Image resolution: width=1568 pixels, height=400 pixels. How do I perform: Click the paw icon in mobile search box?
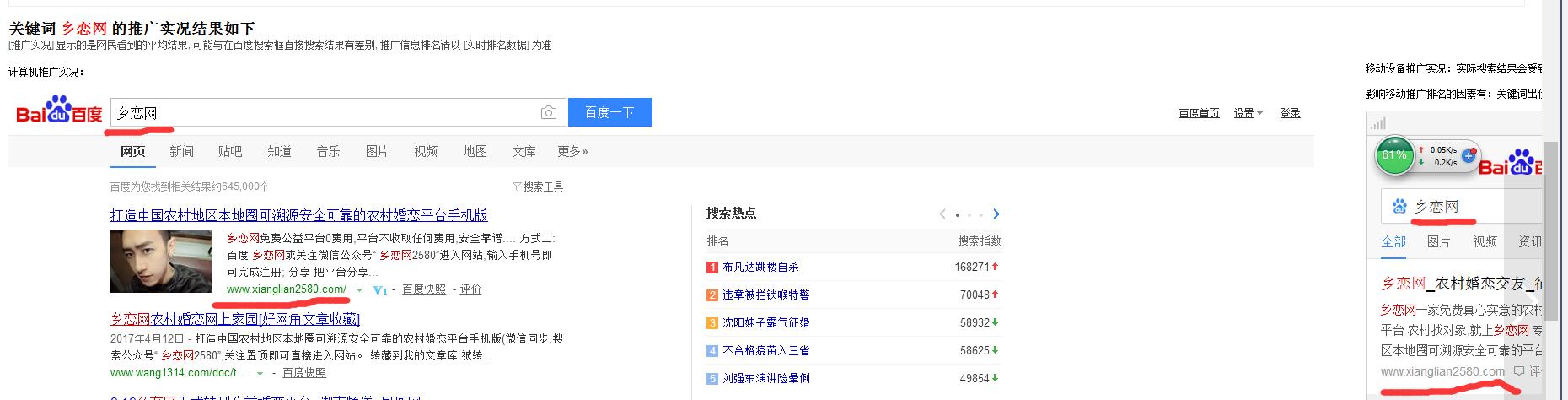(x=1399, y=206)
